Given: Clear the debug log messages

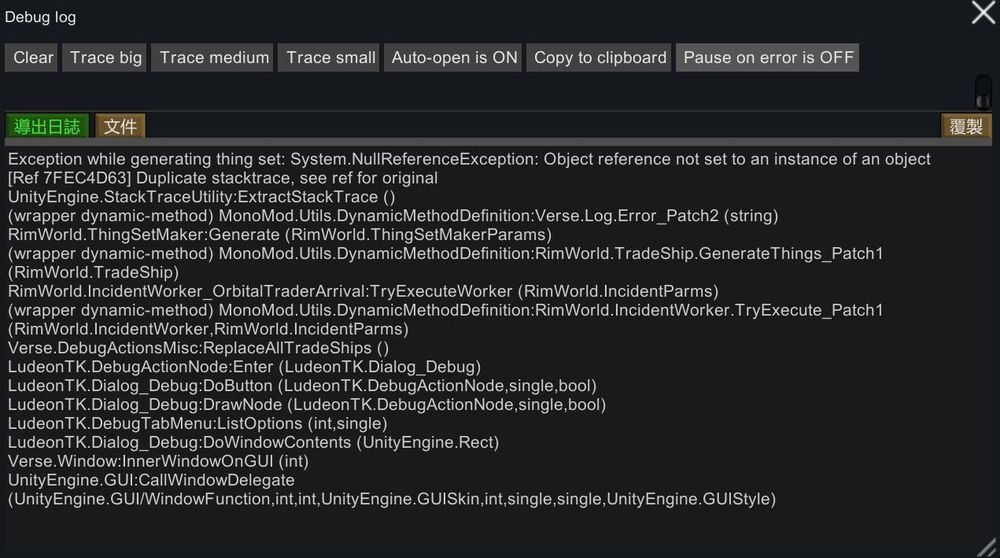Looking at the screenshot, I should pyautogui.click(x=33, y=58).
